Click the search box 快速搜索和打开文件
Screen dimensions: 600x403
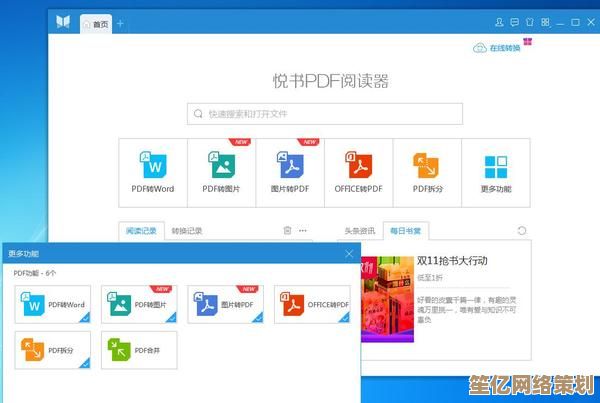click(325, 114)
